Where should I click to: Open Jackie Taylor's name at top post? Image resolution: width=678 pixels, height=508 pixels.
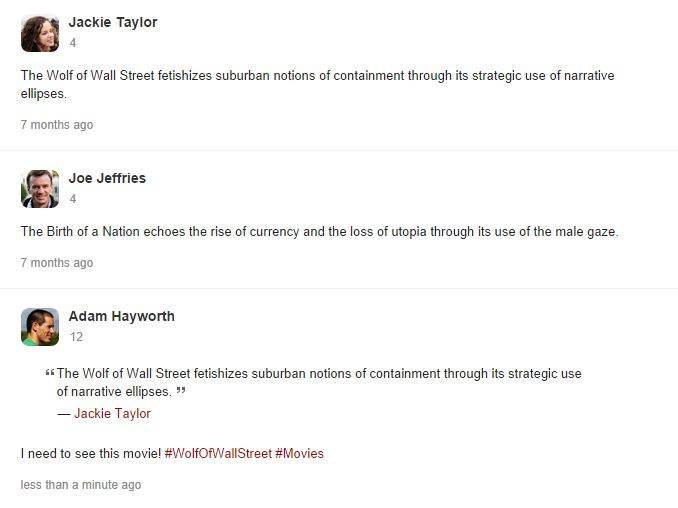113,22
